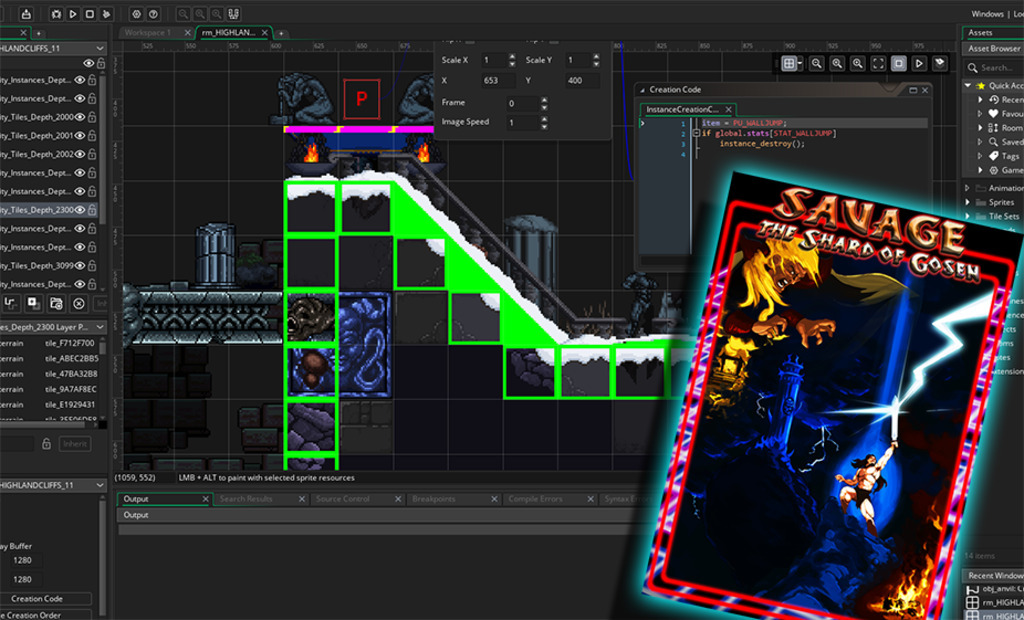Switch to the Workspace 1 tab
The image size is (1024, 620).
point(147,32)
